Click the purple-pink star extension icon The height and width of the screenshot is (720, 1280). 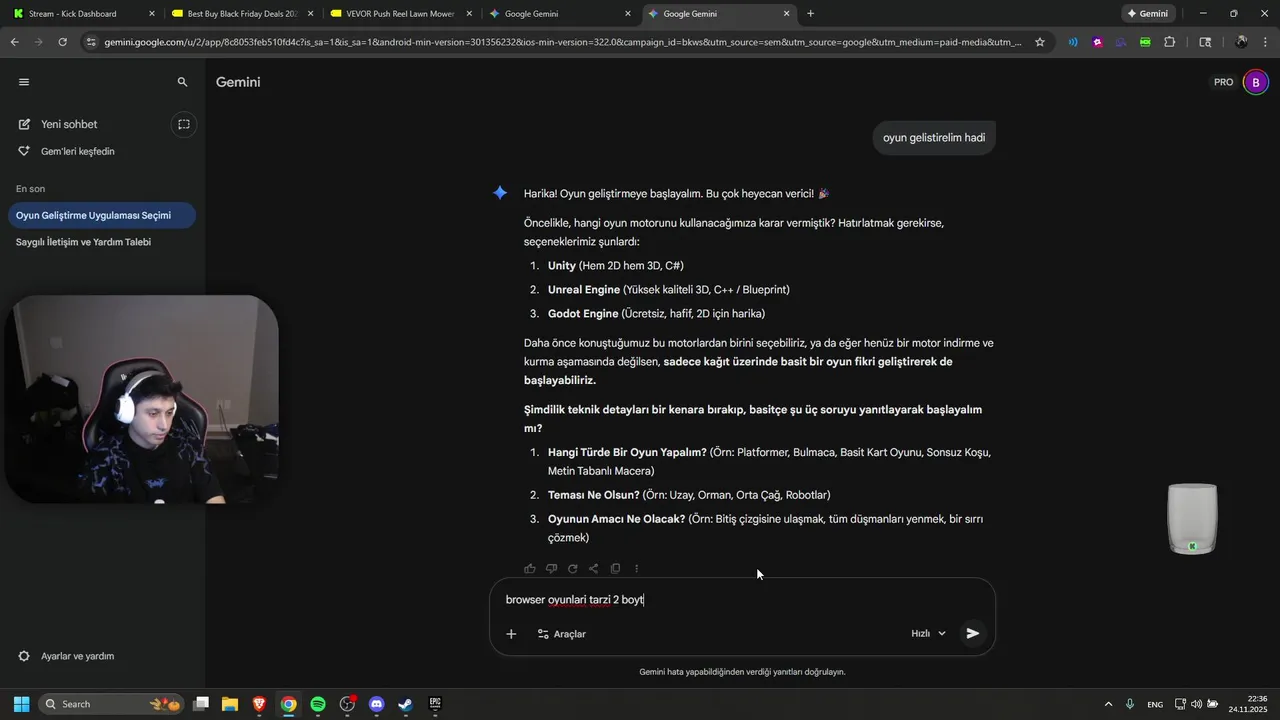[1097, 42]
